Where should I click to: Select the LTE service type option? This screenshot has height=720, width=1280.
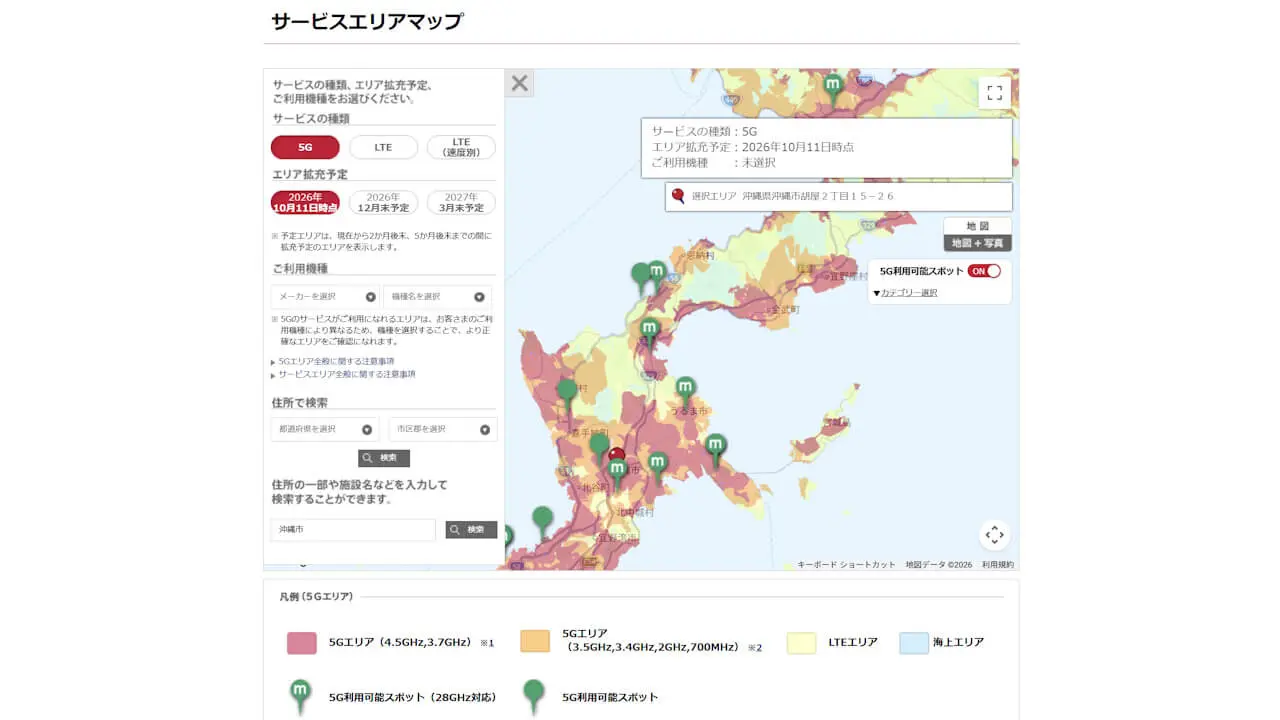[383, 147]
